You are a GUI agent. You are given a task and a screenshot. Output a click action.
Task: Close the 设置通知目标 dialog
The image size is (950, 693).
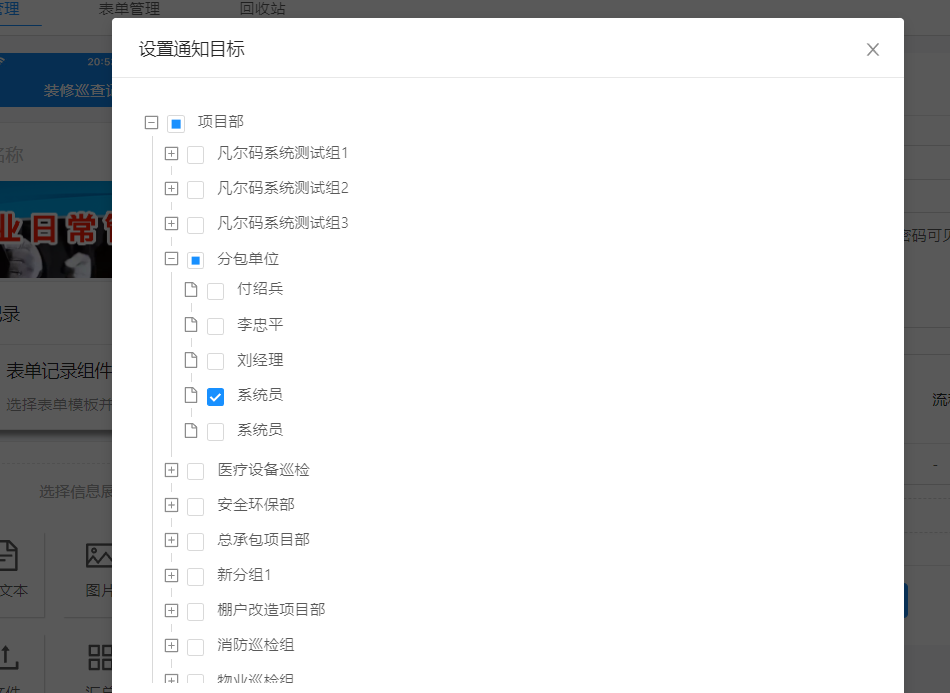872,50
